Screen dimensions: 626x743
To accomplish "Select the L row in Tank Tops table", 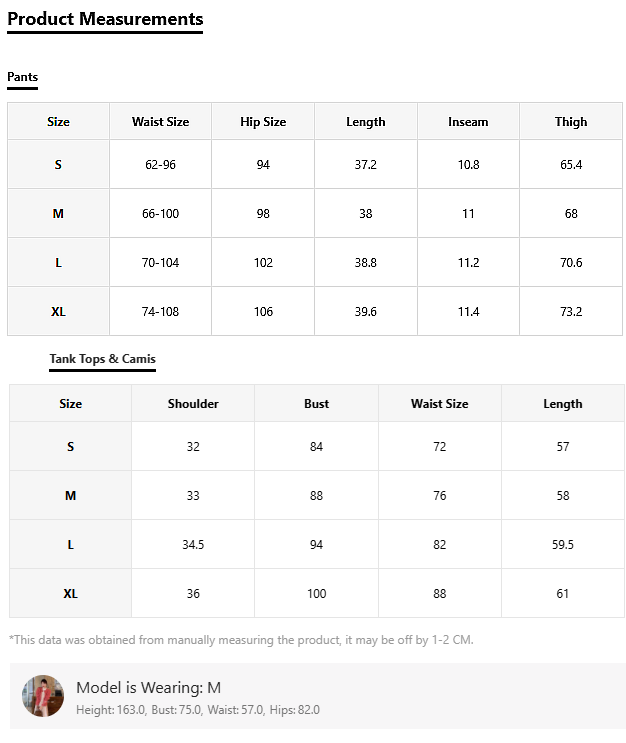I will (70, 545).
